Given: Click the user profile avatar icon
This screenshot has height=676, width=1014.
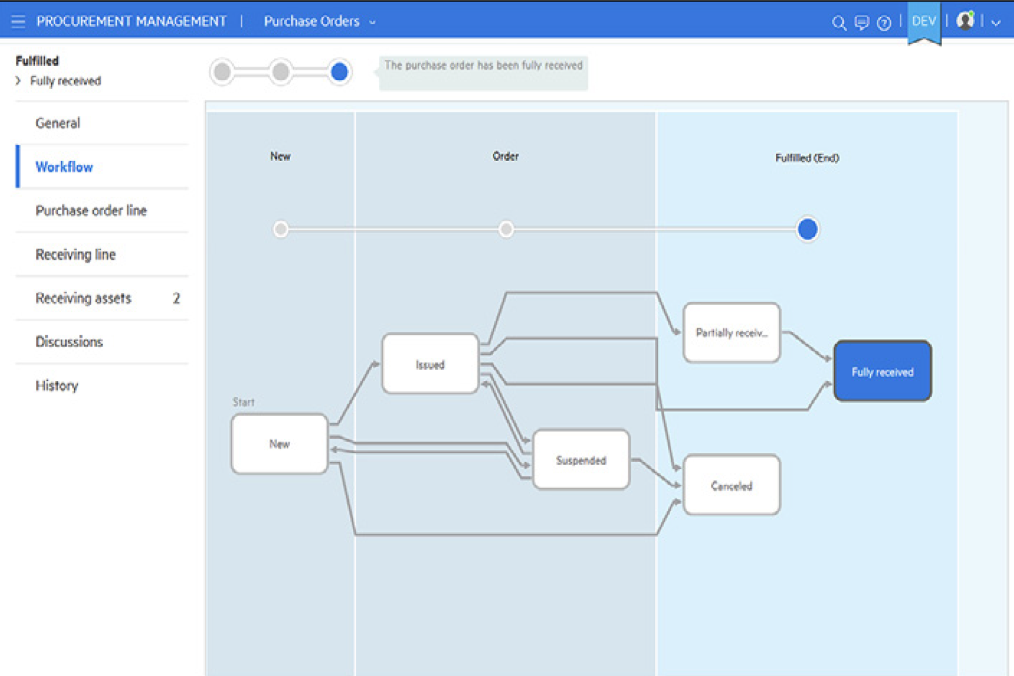Looking at the screenshot, I should click(x=963, y=19).
